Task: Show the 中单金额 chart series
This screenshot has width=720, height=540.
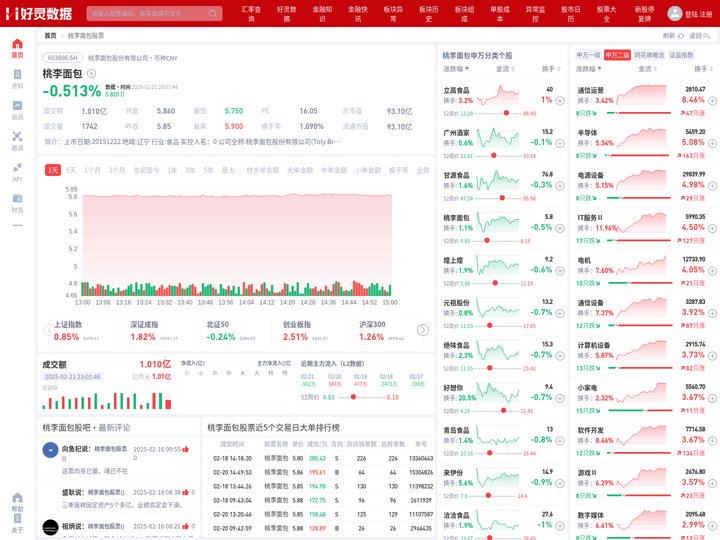Action: [334, 170]
